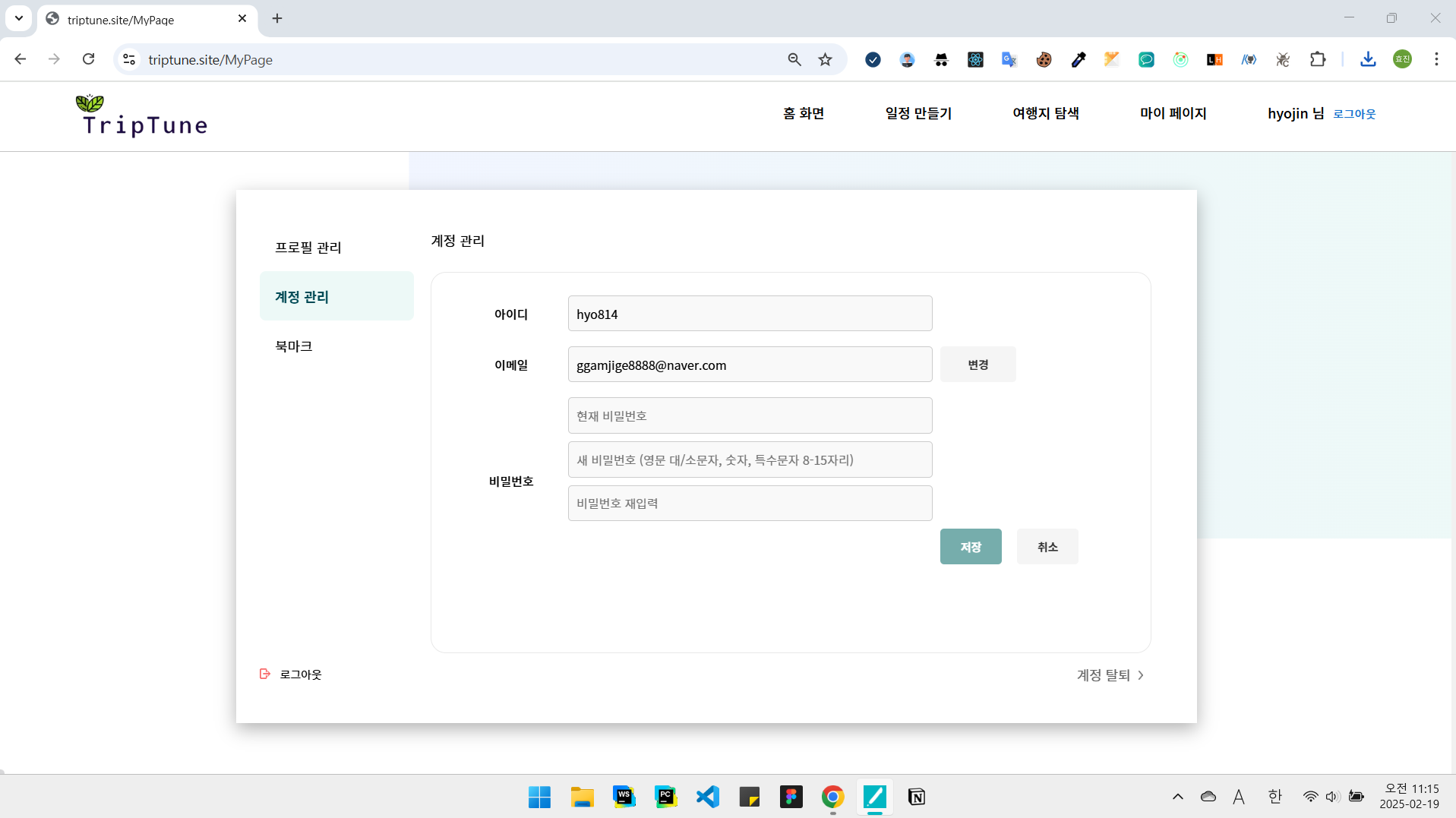This screenshot has width=1456, height=818.
Task: Click the red logout icon in sidebar
Action: coord(265,674)
